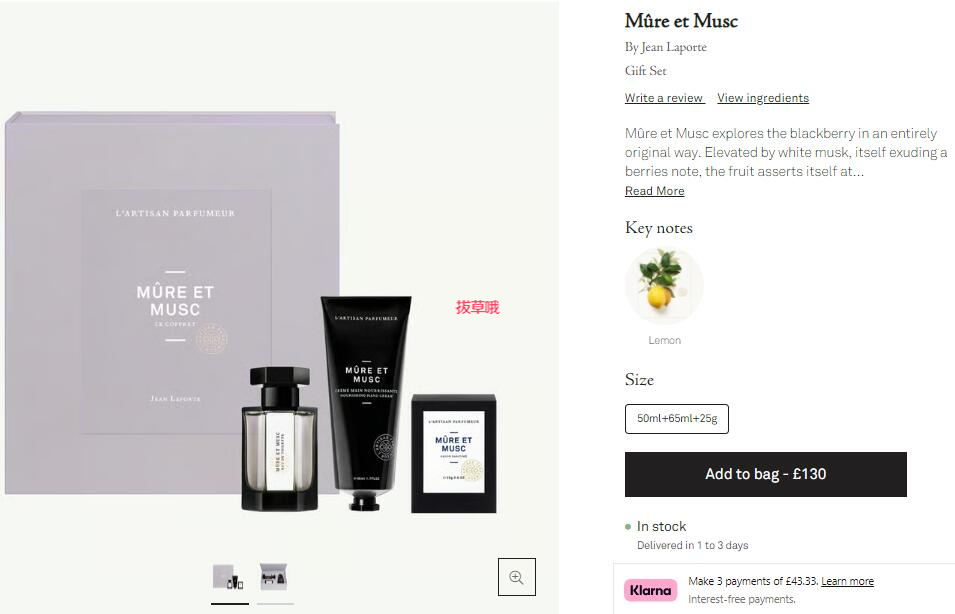Click the black soap box in image
This screenshot has width=955, height=614.
pyautogui.click(x=454, y=454)
